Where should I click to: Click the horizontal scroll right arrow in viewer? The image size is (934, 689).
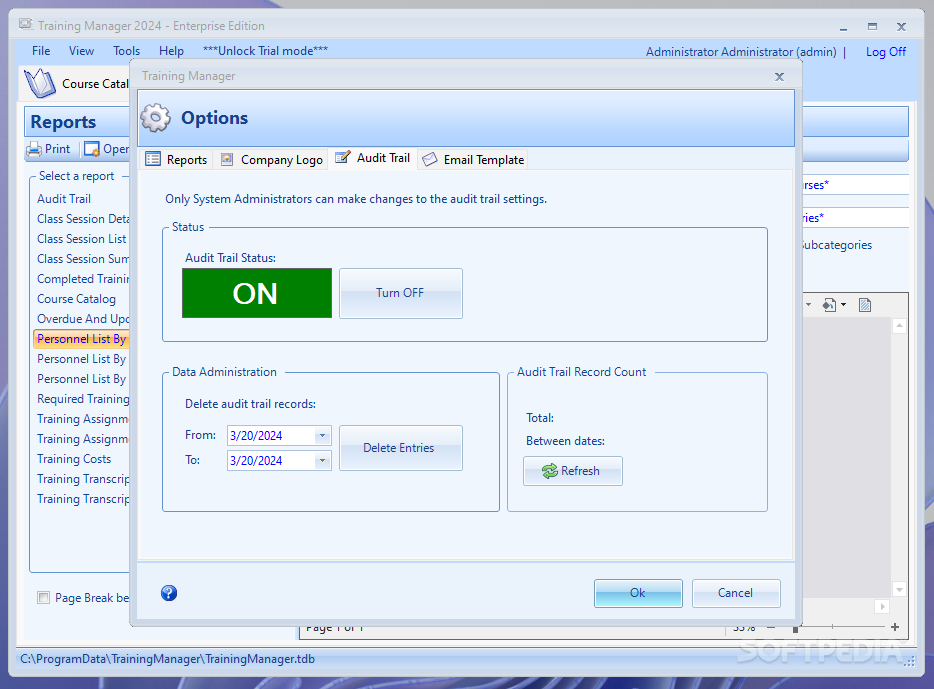point(882,606)
